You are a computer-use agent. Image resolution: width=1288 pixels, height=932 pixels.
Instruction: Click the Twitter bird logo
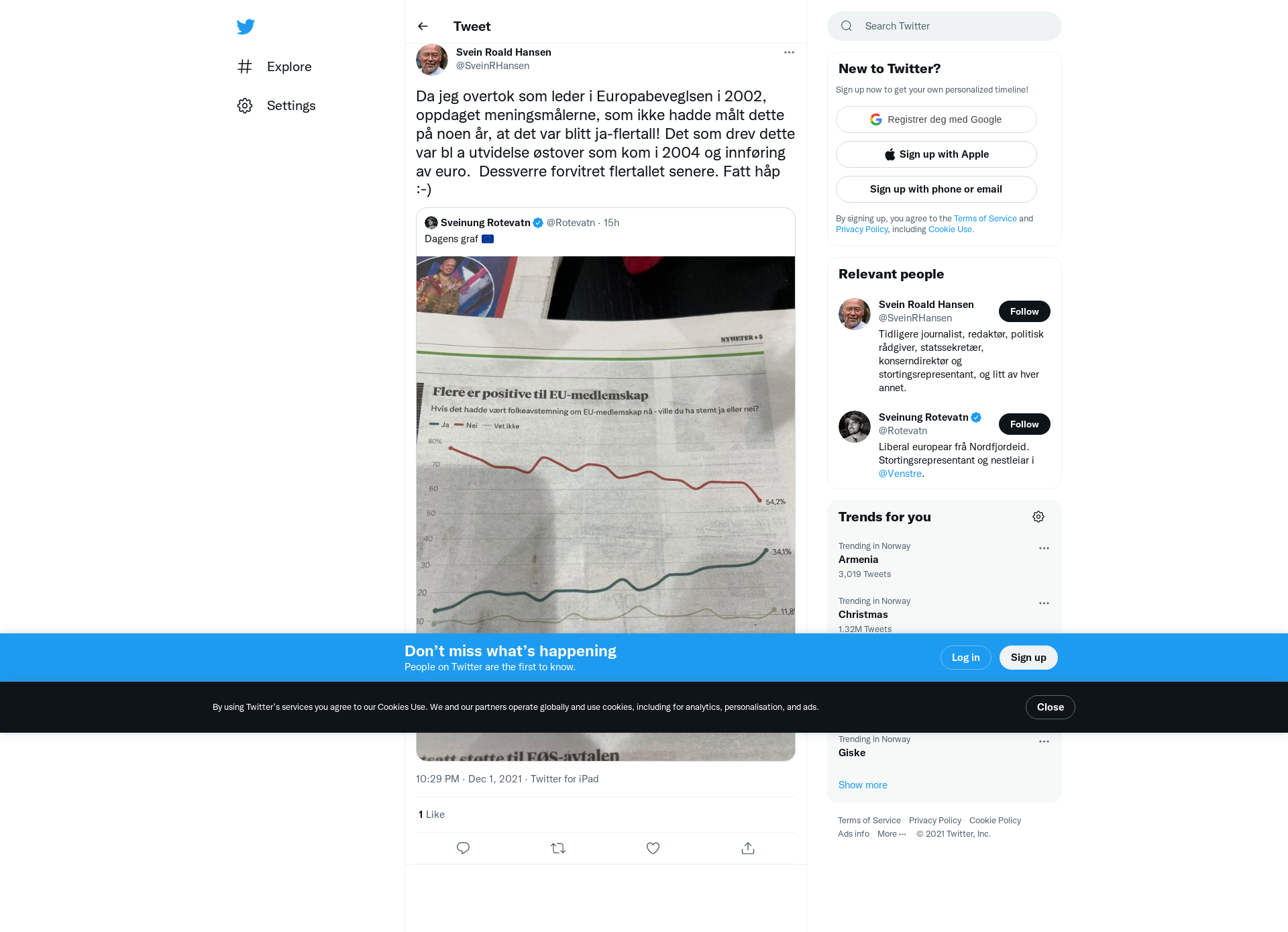pos(246,26)
